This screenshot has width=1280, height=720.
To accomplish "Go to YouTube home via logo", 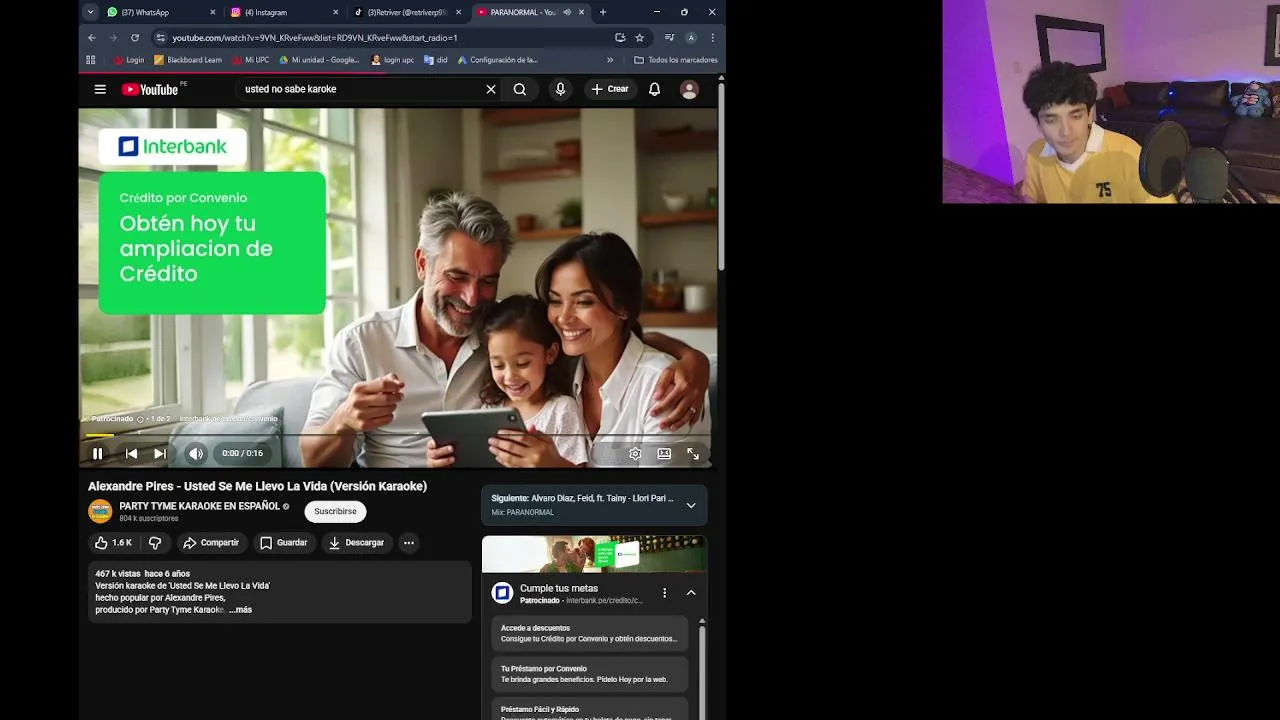I will click(x=151, y=89).
